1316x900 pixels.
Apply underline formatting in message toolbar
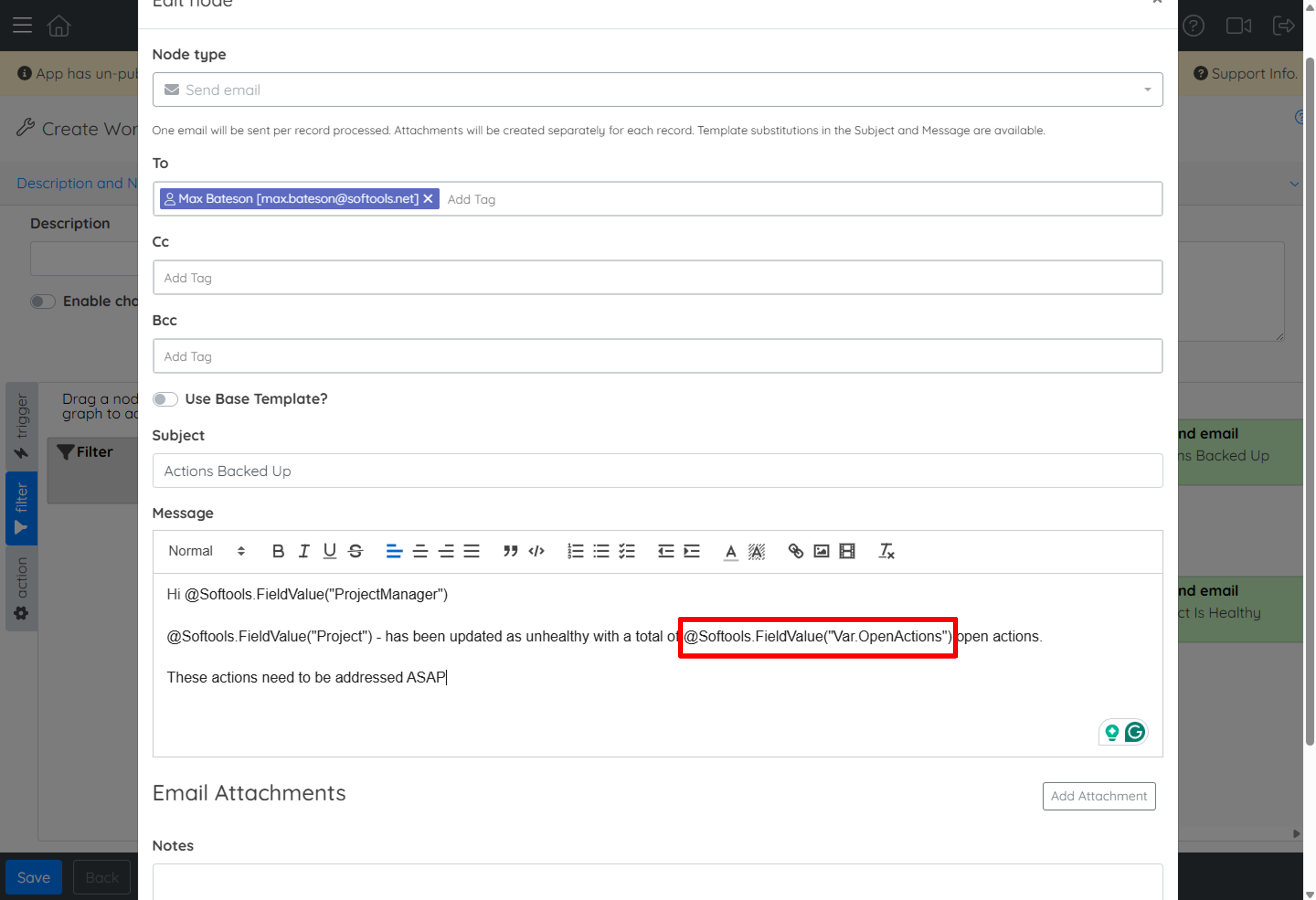click(x=330, y=551)
